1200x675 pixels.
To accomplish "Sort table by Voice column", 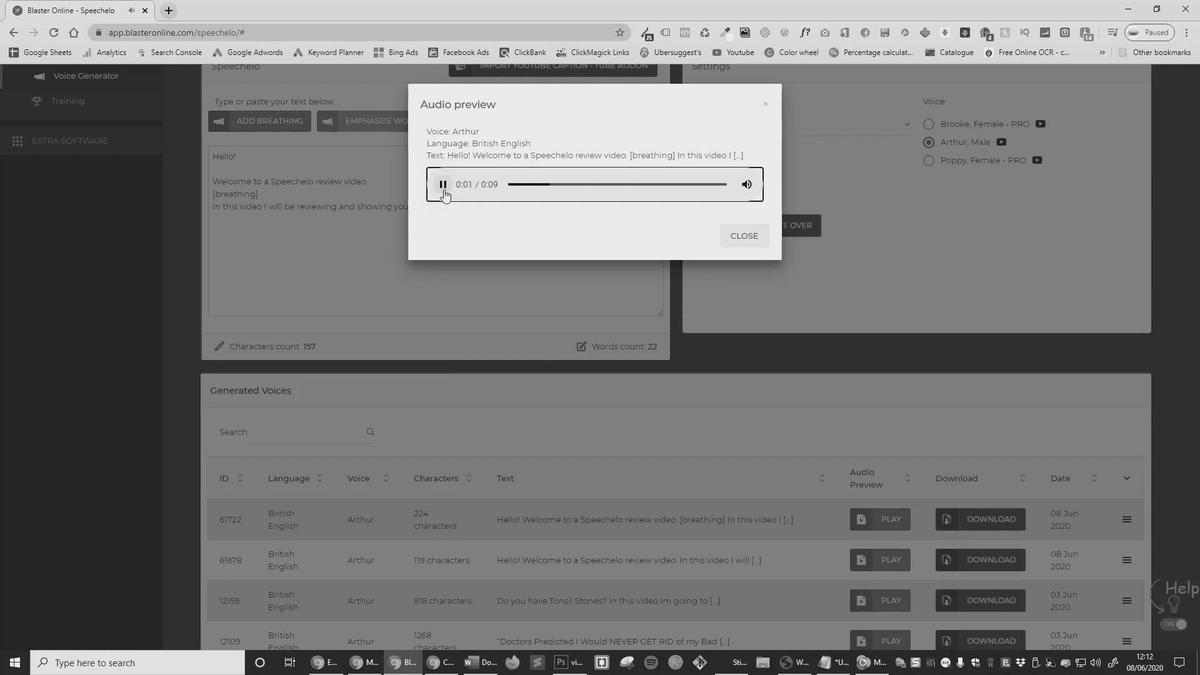I will (386, 478).
